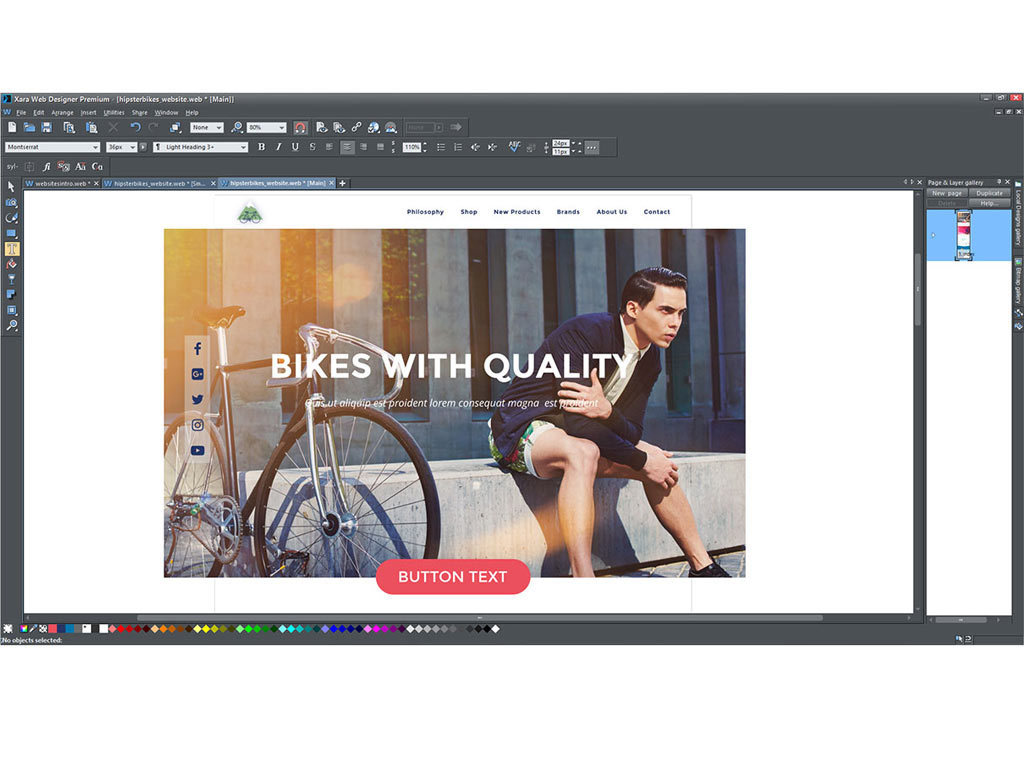Select the Selector arrow tool

[x=11, y=187]
